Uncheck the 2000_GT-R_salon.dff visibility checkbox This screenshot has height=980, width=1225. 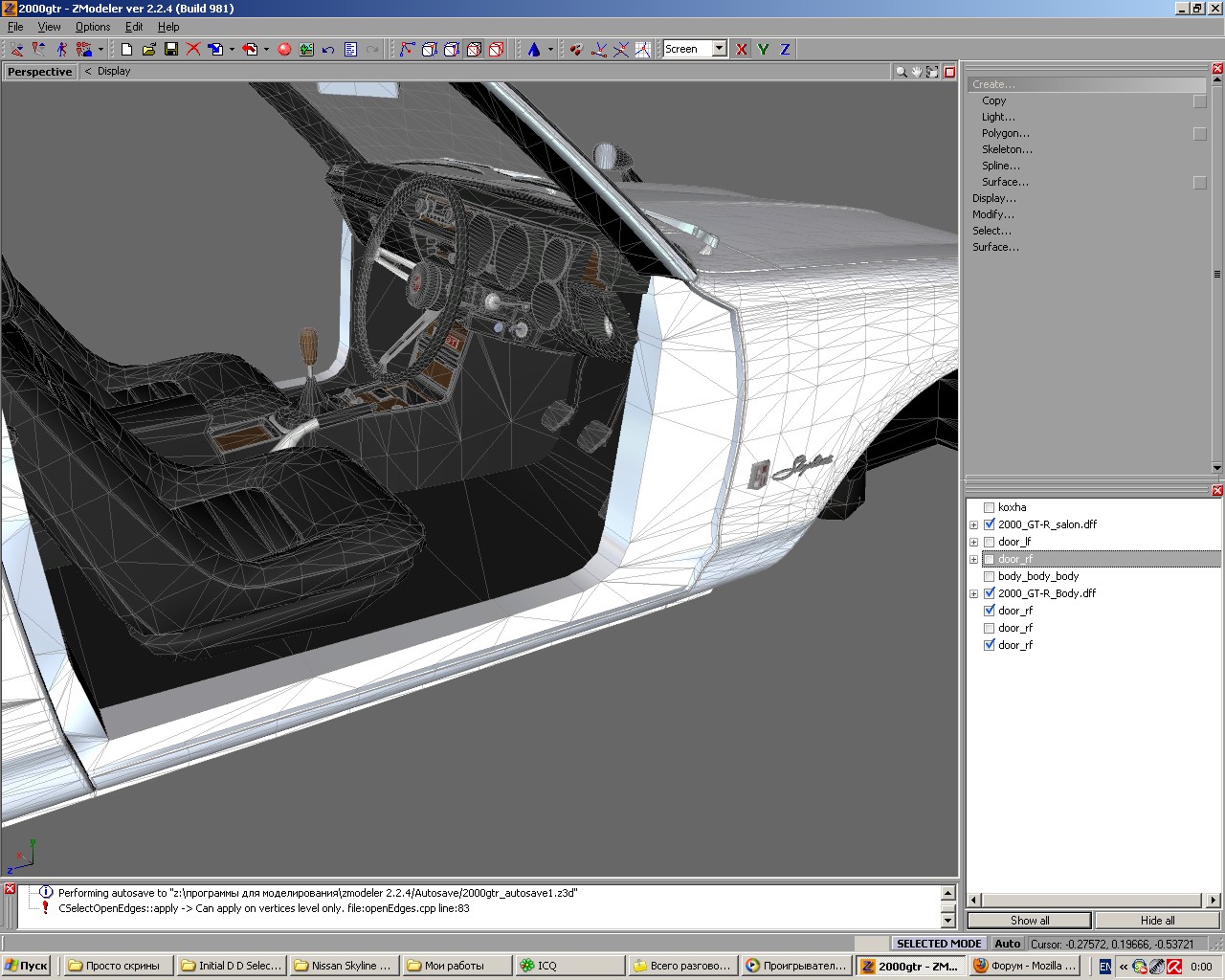coord(990,524)
